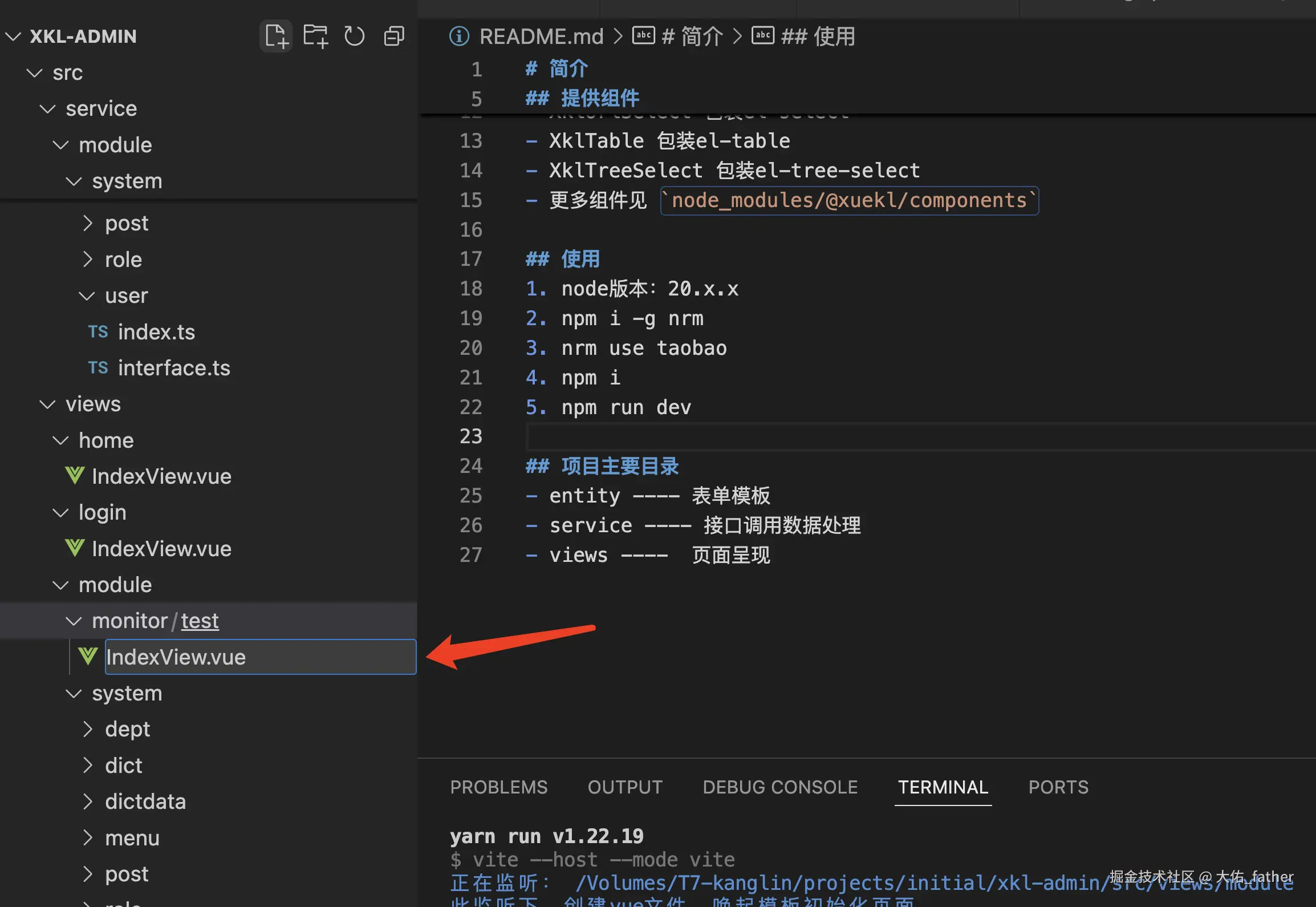Image resolution: width=1316 pixels, height=907 pixels.
Task: Open interface.ts under user folder
Action: (x=173, y=368)
